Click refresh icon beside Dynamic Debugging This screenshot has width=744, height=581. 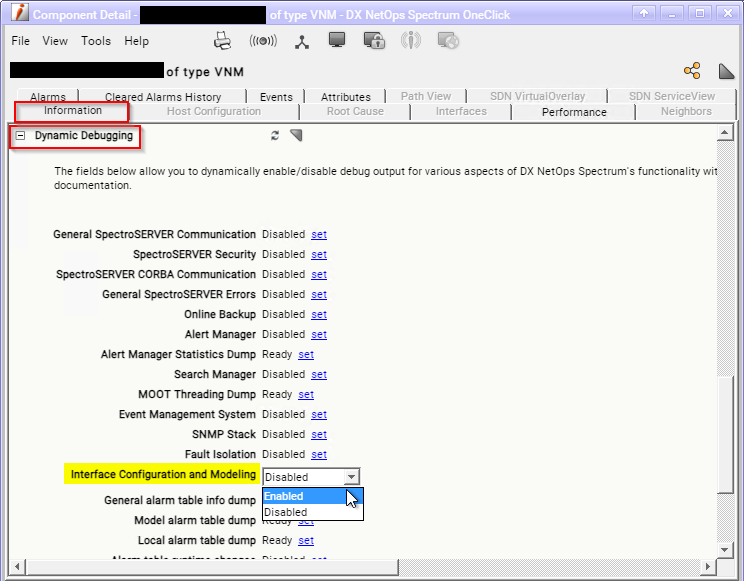coord(275,135)
